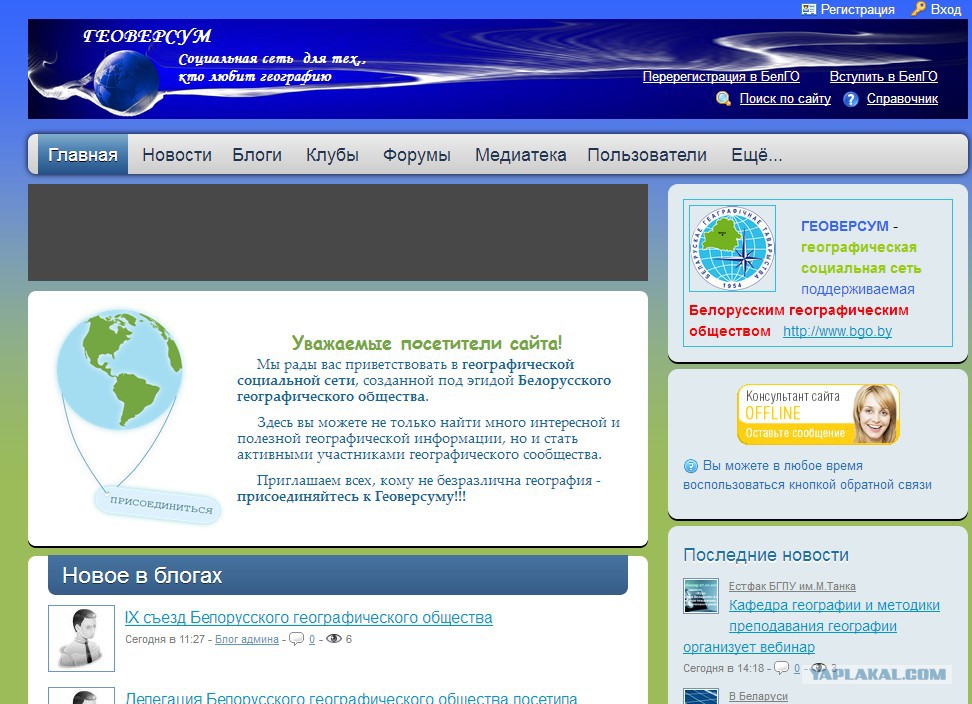The height and width of the screenshot is (704, 972).
Task: Open the Естфак БГПУ им.М.Танка link
Action: click(x=792, y=586)
